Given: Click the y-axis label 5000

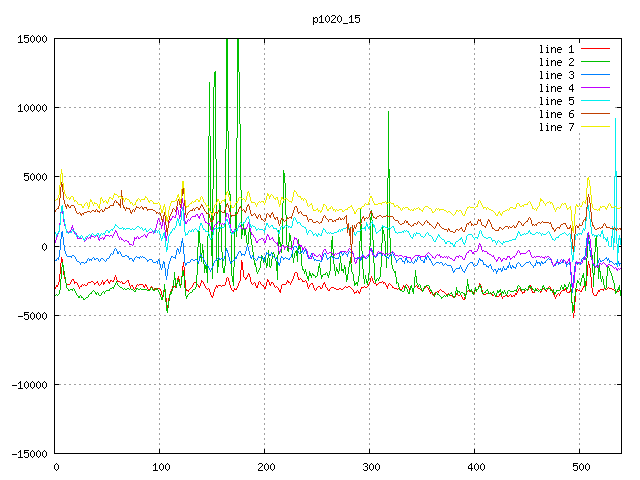Looking at the screenshot, I should click(x=36, y=178).
